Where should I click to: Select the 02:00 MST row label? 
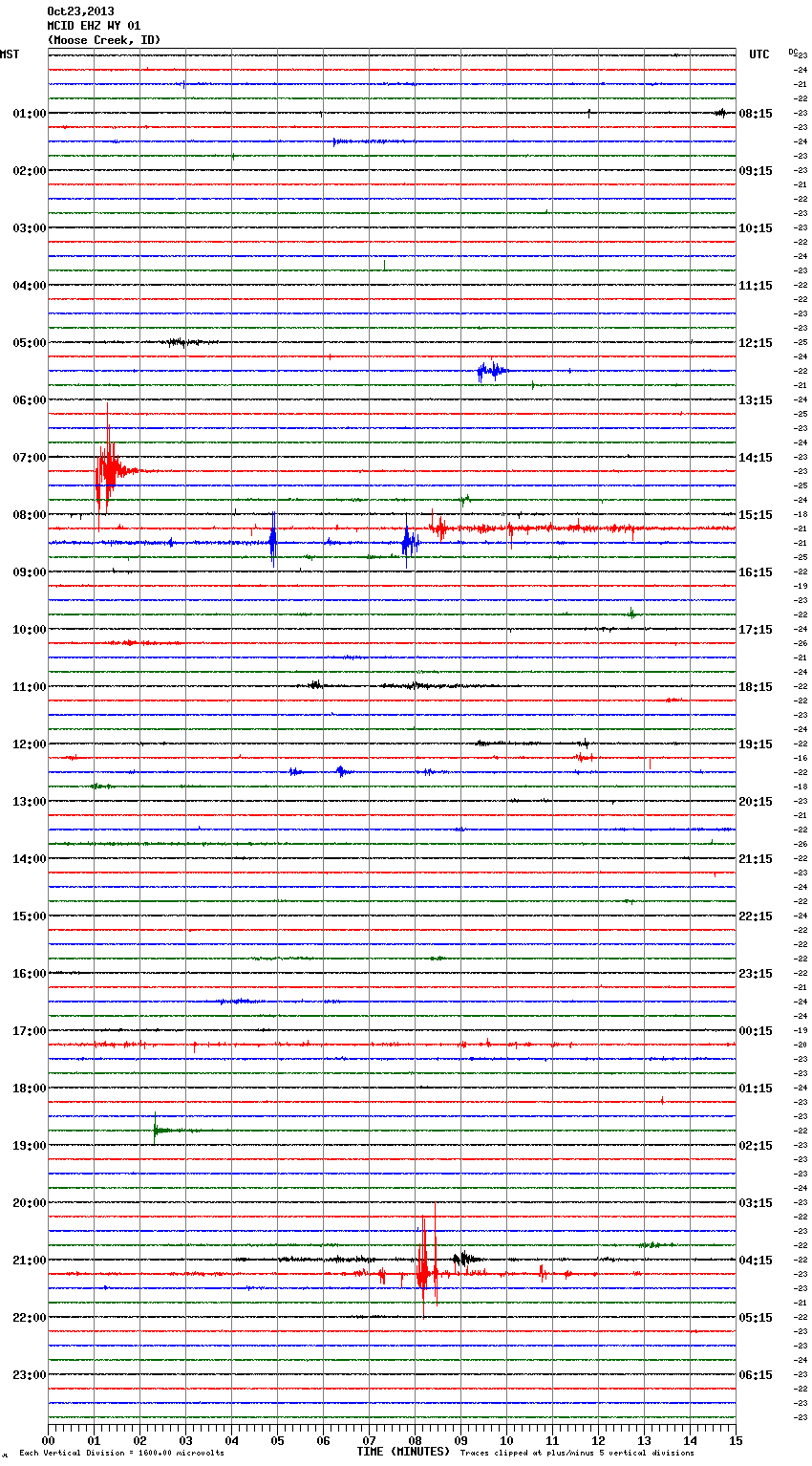(30, 171)
